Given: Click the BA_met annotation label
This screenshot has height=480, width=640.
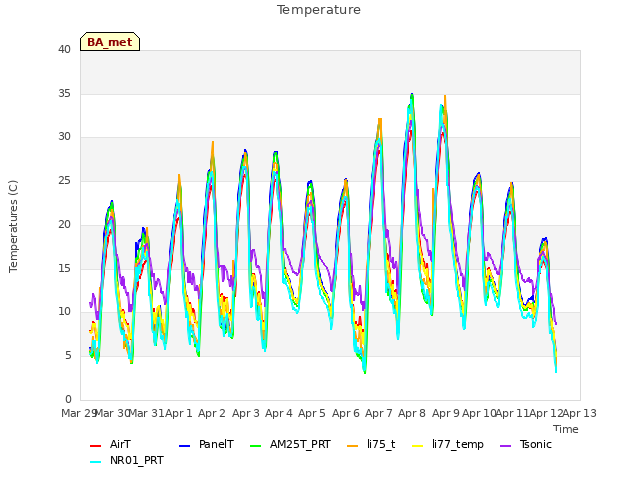Looking at the screenshot, I should pos(110,42).
